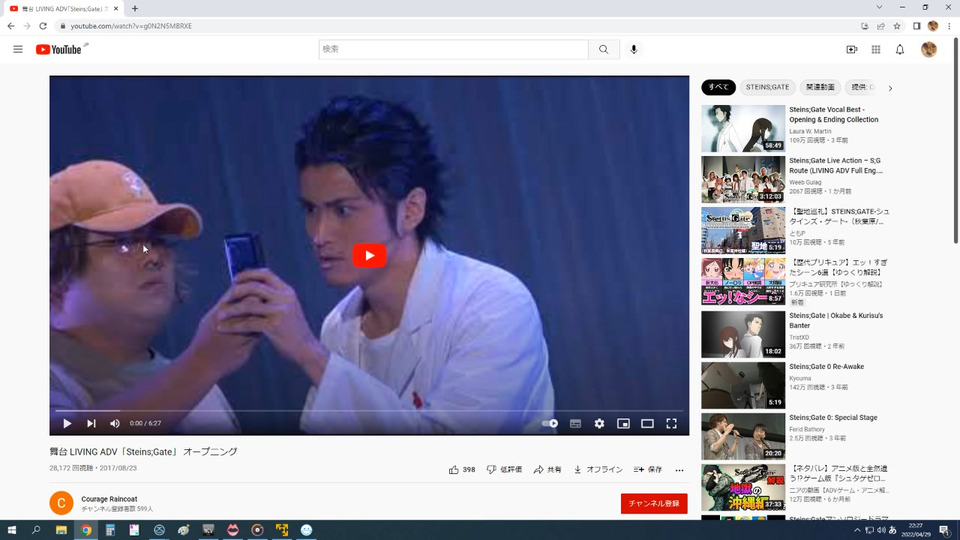960x540 pixels.
Task: Subscribe with the チャンネル登録 button
Action: pos(654,503)
